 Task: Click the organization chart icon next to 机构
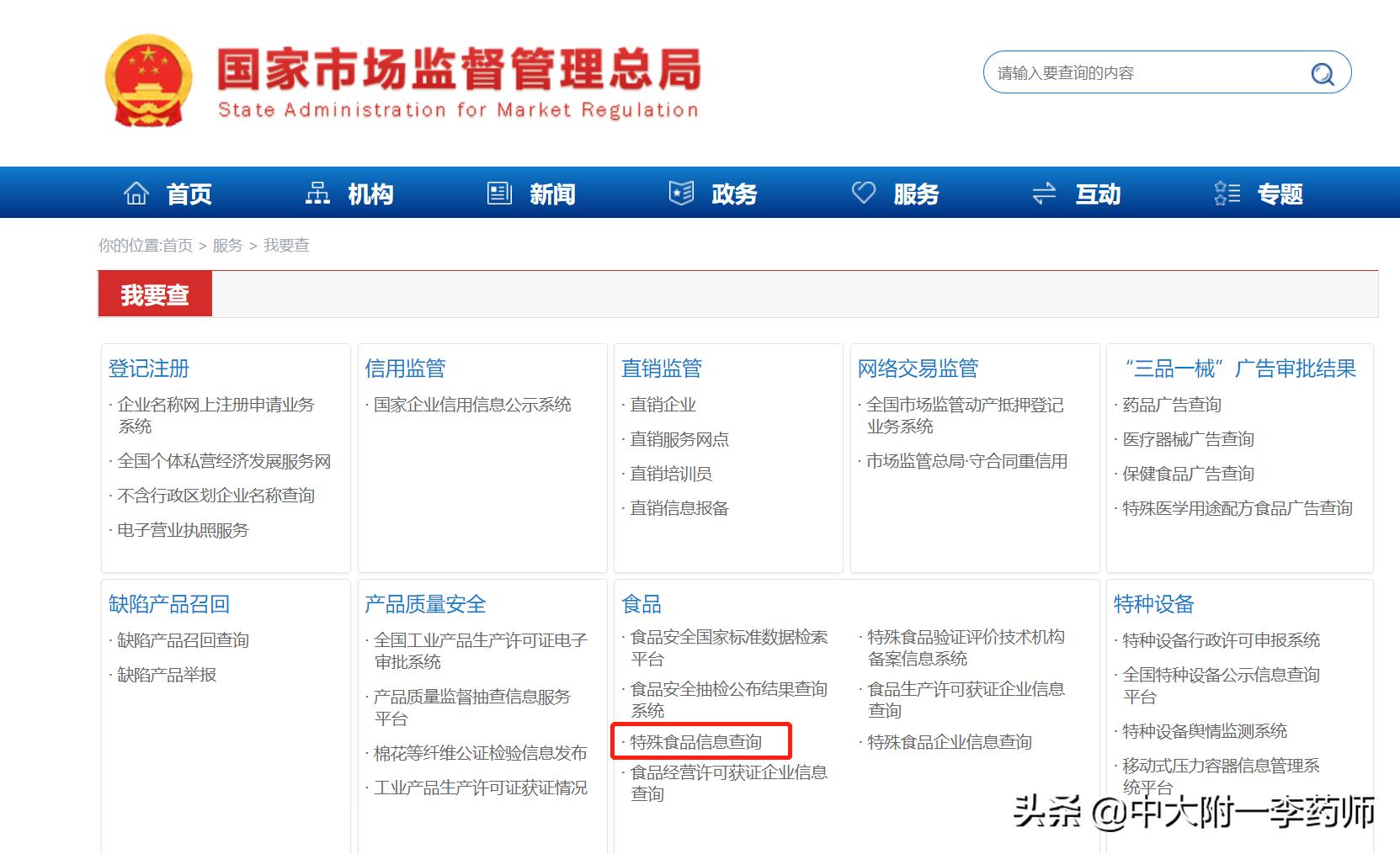click(x=317, y=193)
